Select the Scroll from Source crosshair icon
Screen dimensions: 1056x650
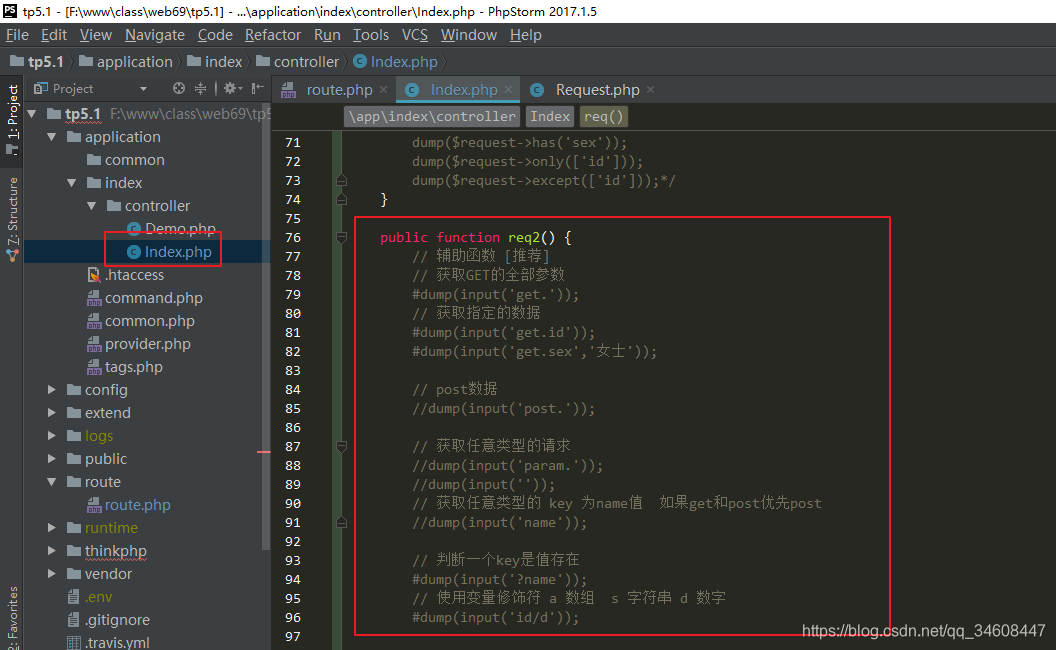click(178, 88)
